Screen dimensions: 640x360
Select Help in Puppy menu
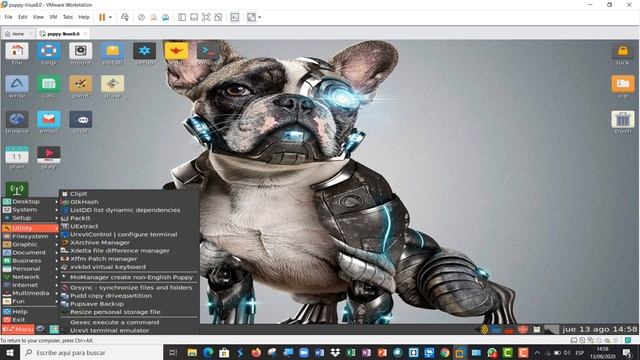pos(30,311)
